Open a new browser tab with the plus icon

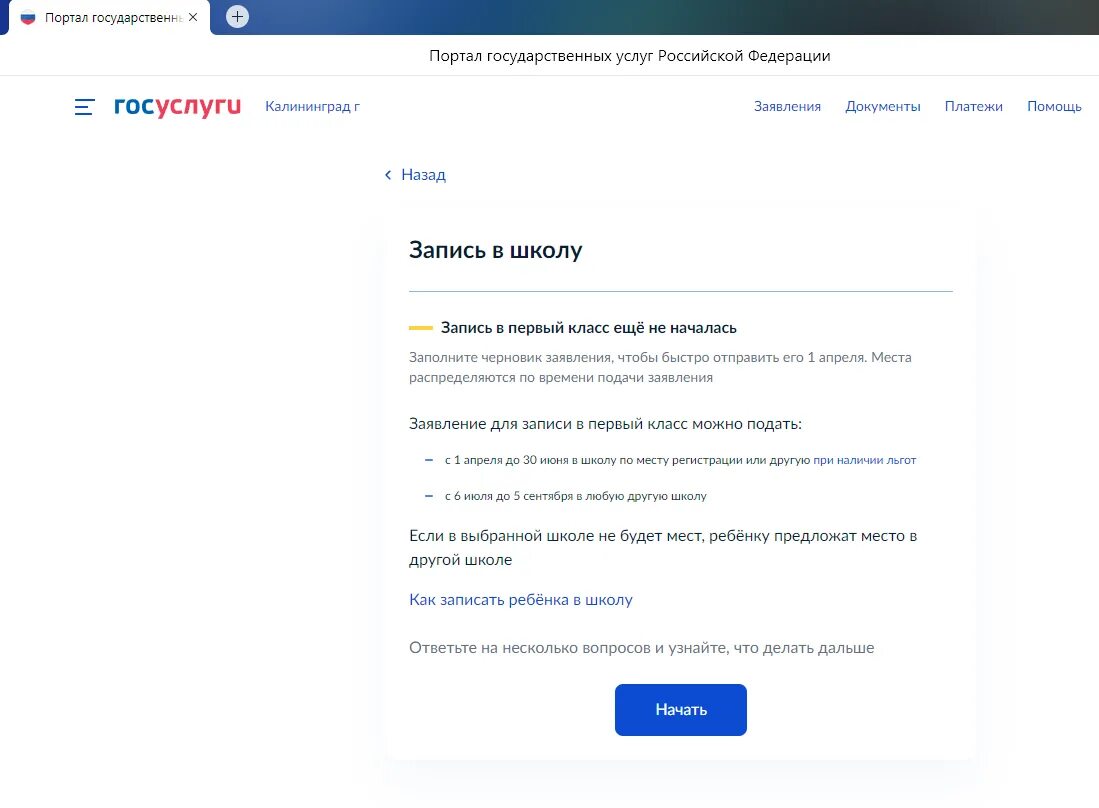pyautogui.click(x=237, y=16)
